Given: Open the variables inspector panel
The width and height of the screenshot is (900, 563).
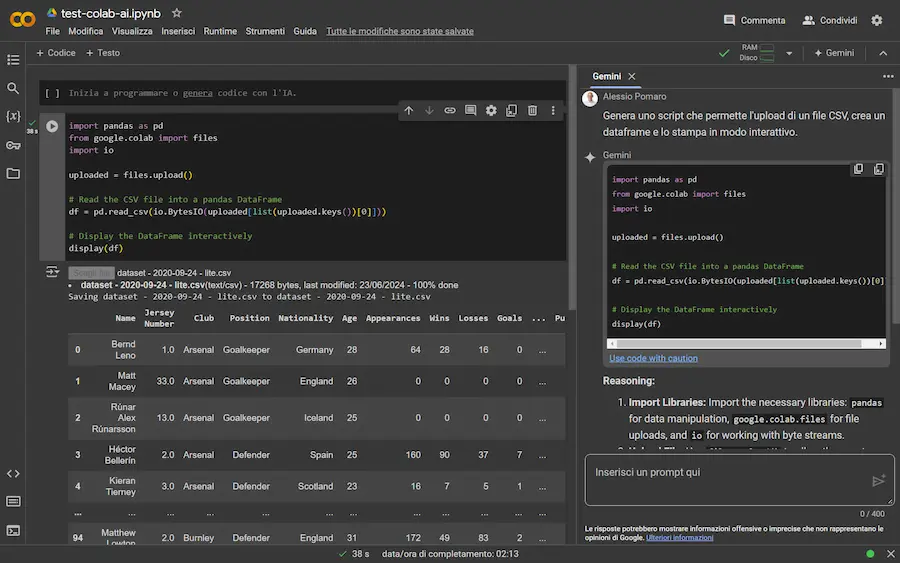Looking at the screenshot, I should tap(13, 116).
